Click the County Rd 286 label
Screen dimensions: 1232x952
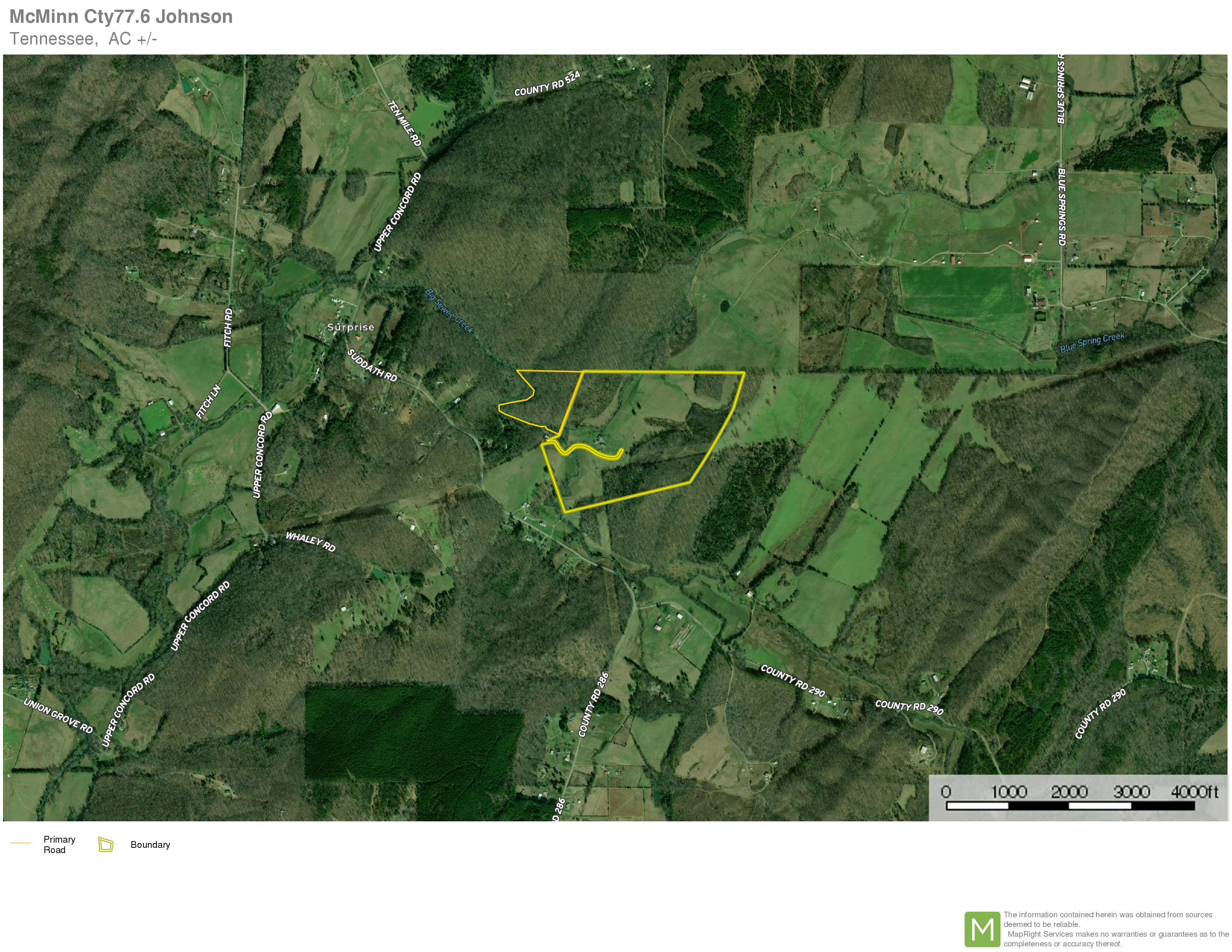coord(593,705)
